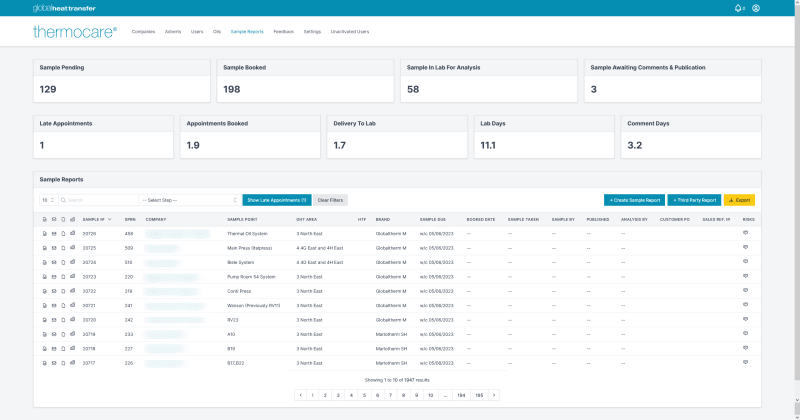Open the Select Step dropdown
This screenshot has height=420, width=800.
pos(189,200)
